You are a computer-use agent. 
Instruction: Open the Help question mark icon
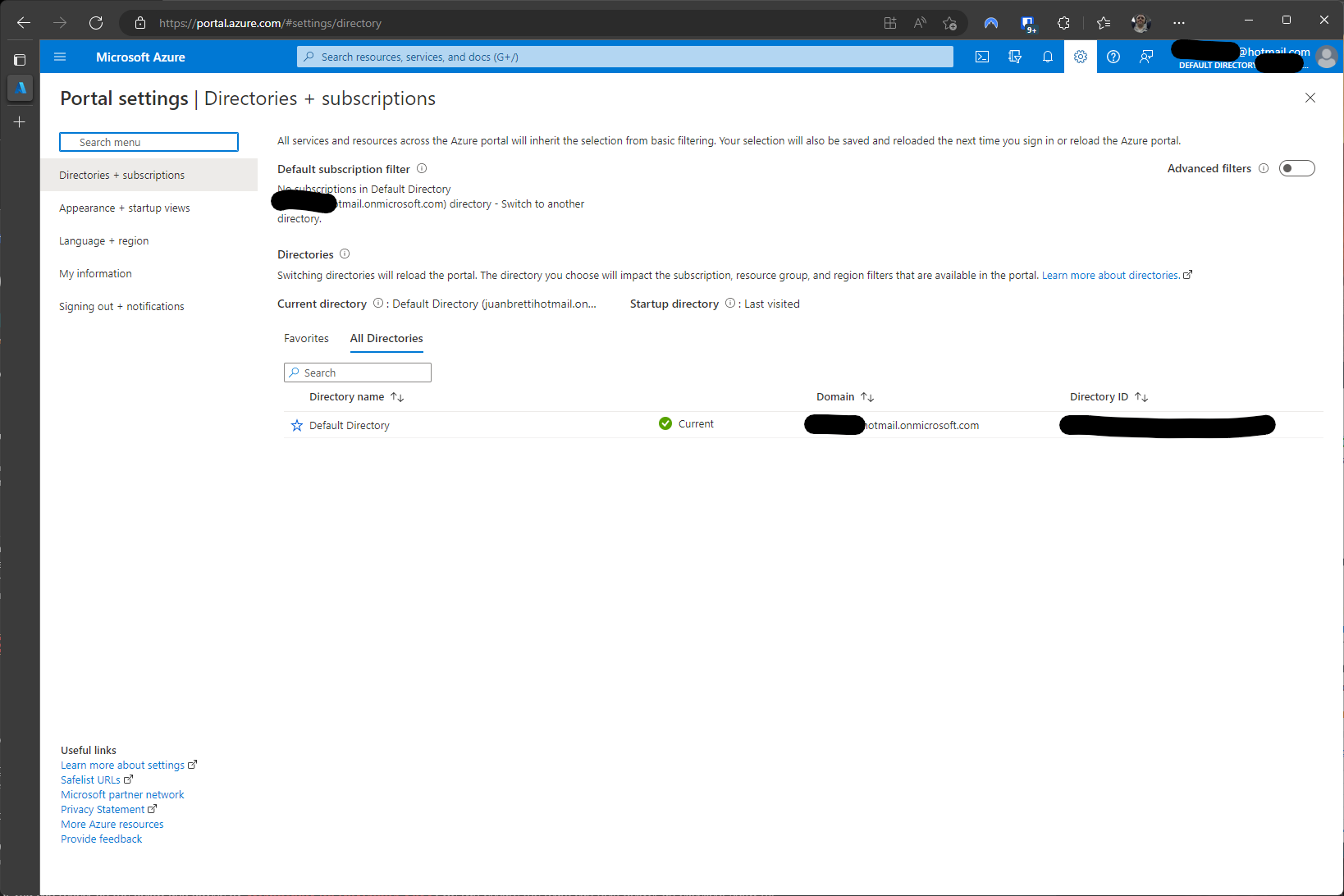1113,57
